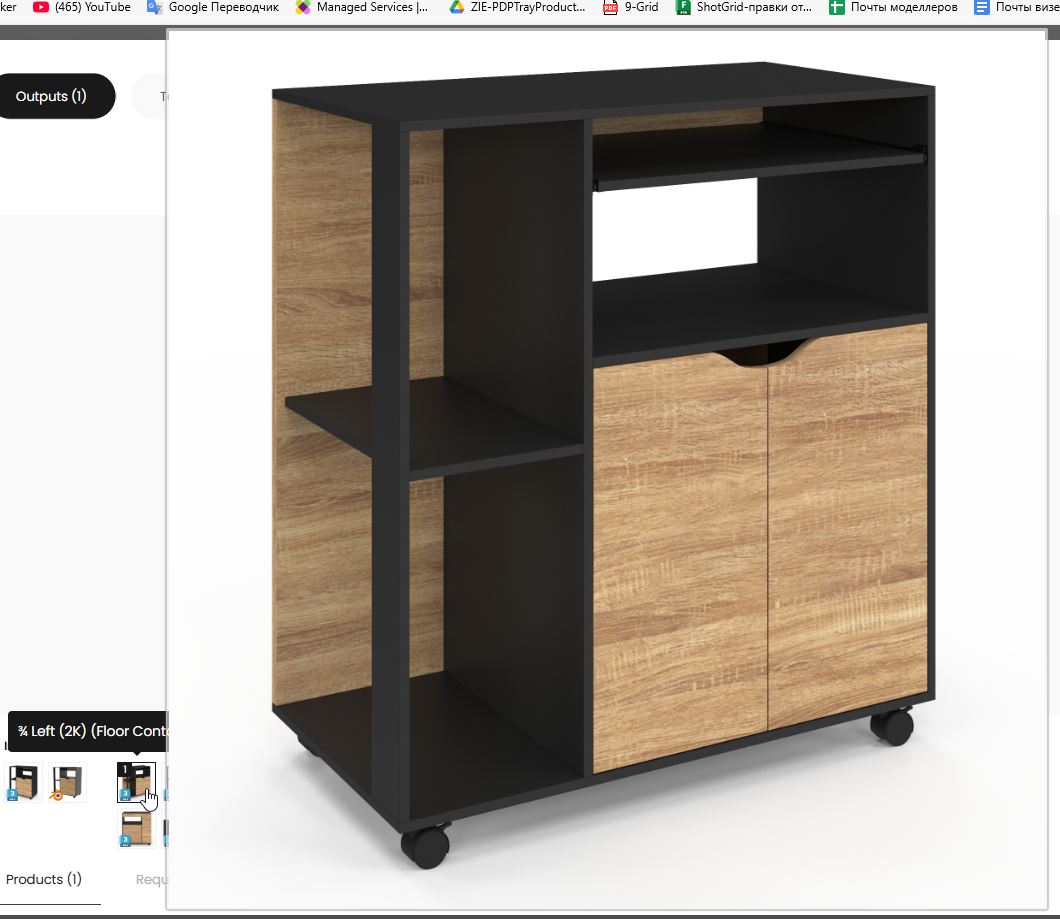Click the Google Sheets favicon for Почты моделлеров
Viewport: 1060px width, 919px height.
[x=837, y=7]
